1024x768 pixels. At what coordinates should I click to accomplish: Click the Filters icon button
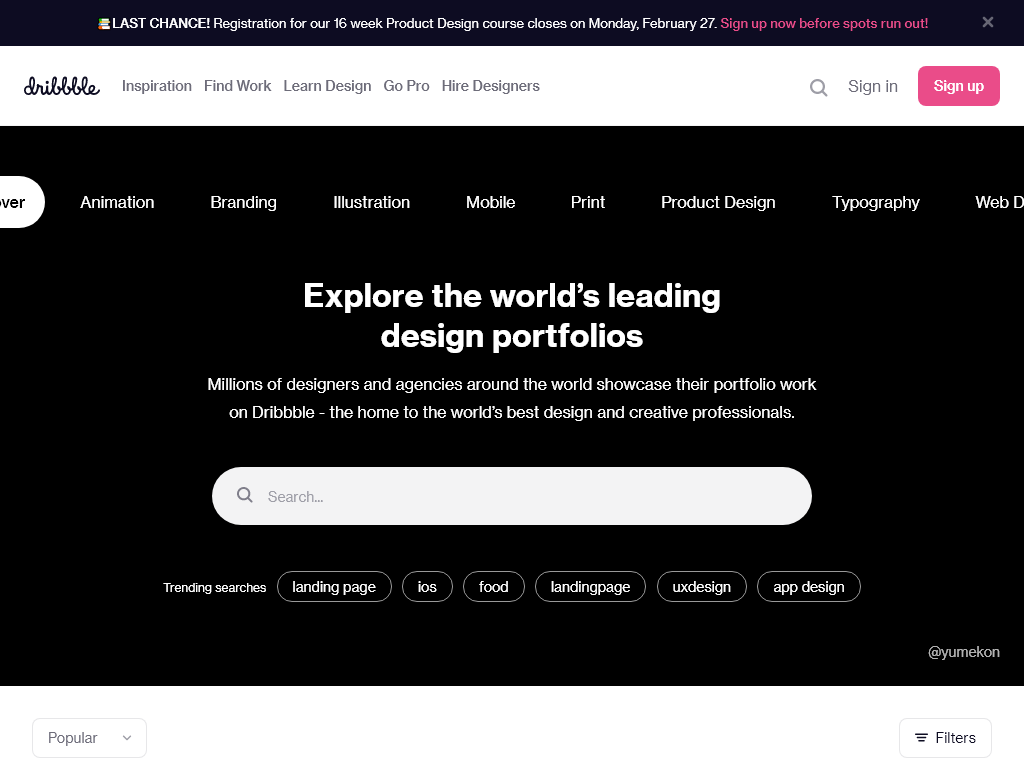(x=945, y=738)
